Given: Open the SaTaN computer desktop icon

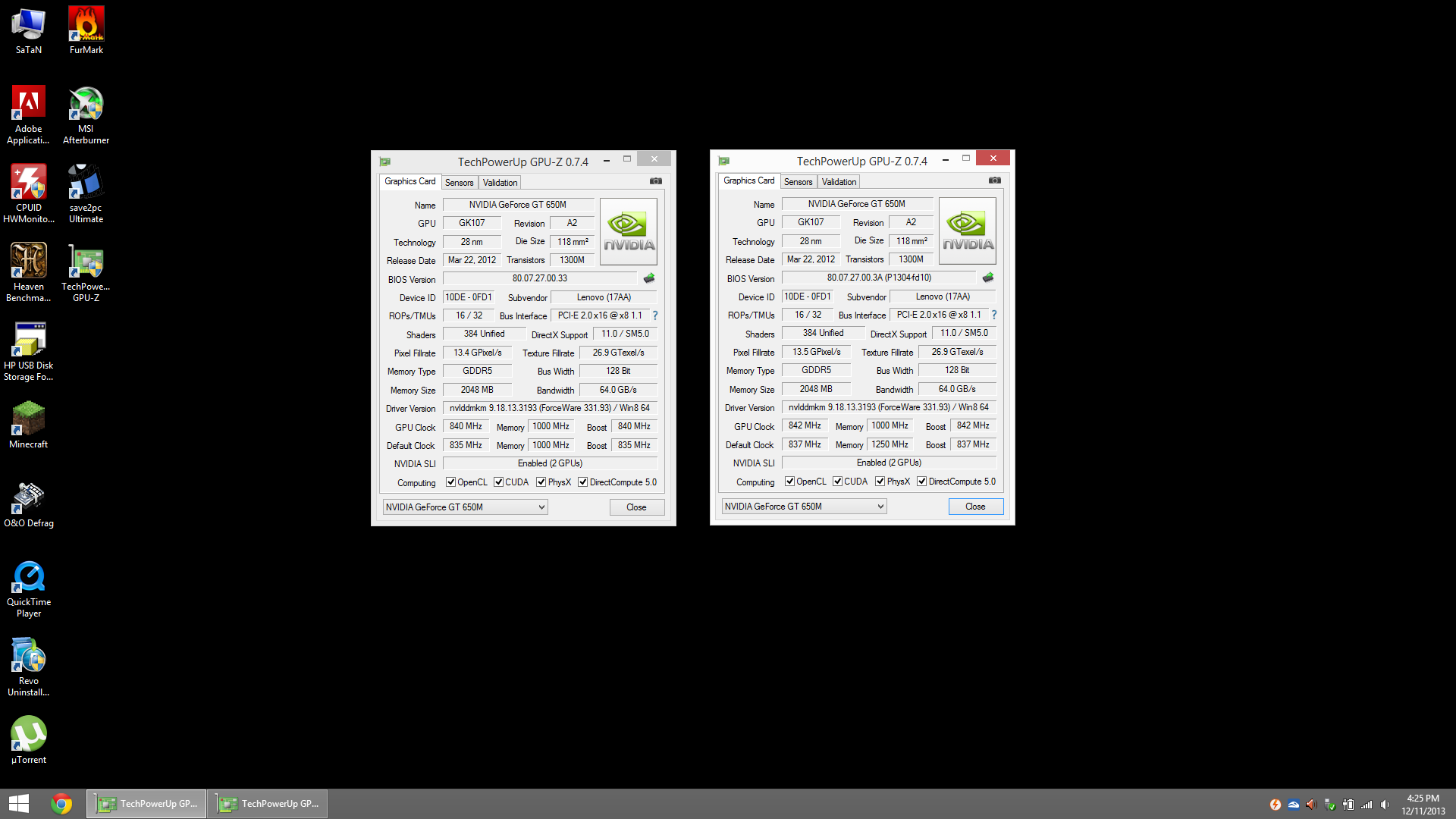Looking at the screenshot, I should [x=29, y=31].
